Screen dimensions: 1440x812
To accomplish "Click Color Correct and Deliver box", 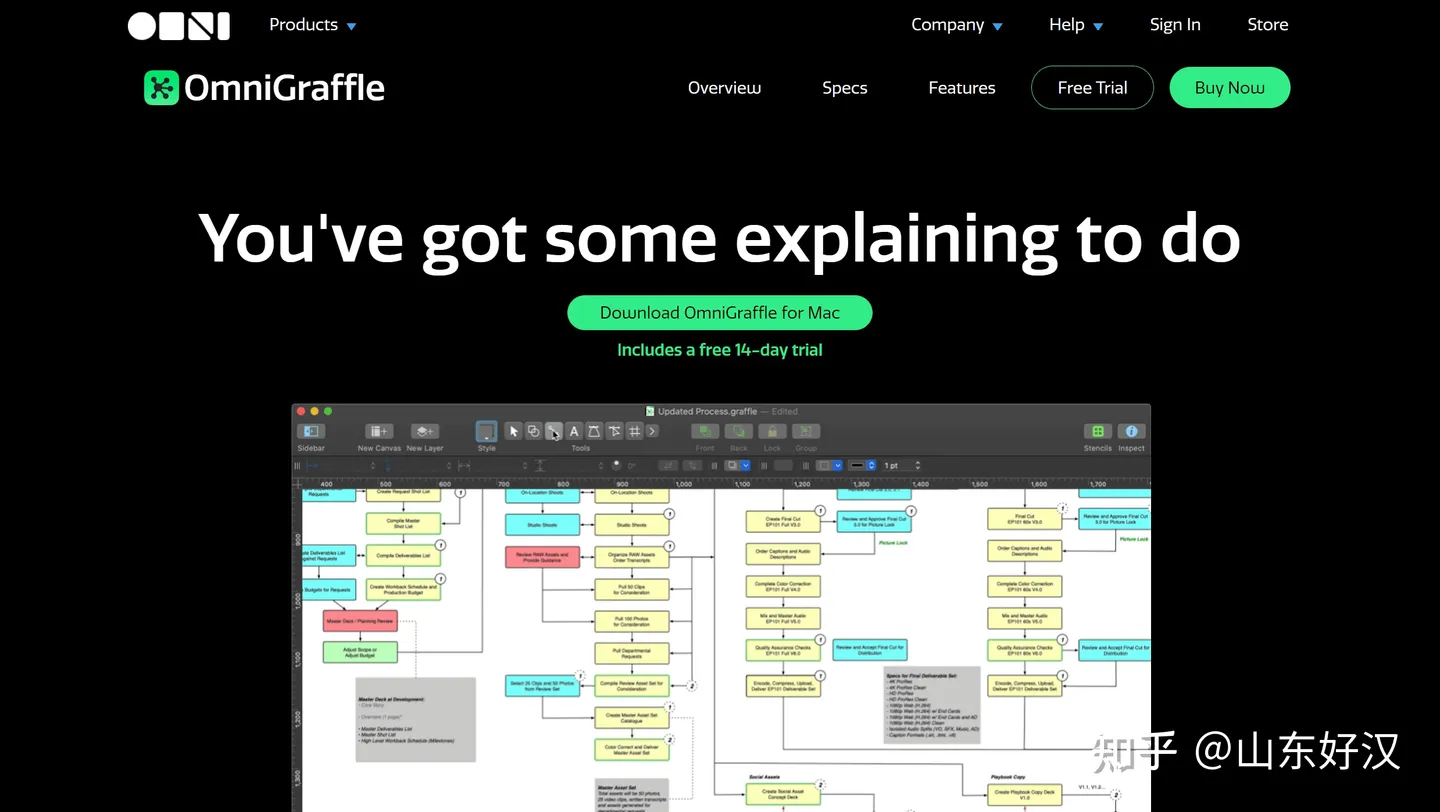I will point(632,748).
